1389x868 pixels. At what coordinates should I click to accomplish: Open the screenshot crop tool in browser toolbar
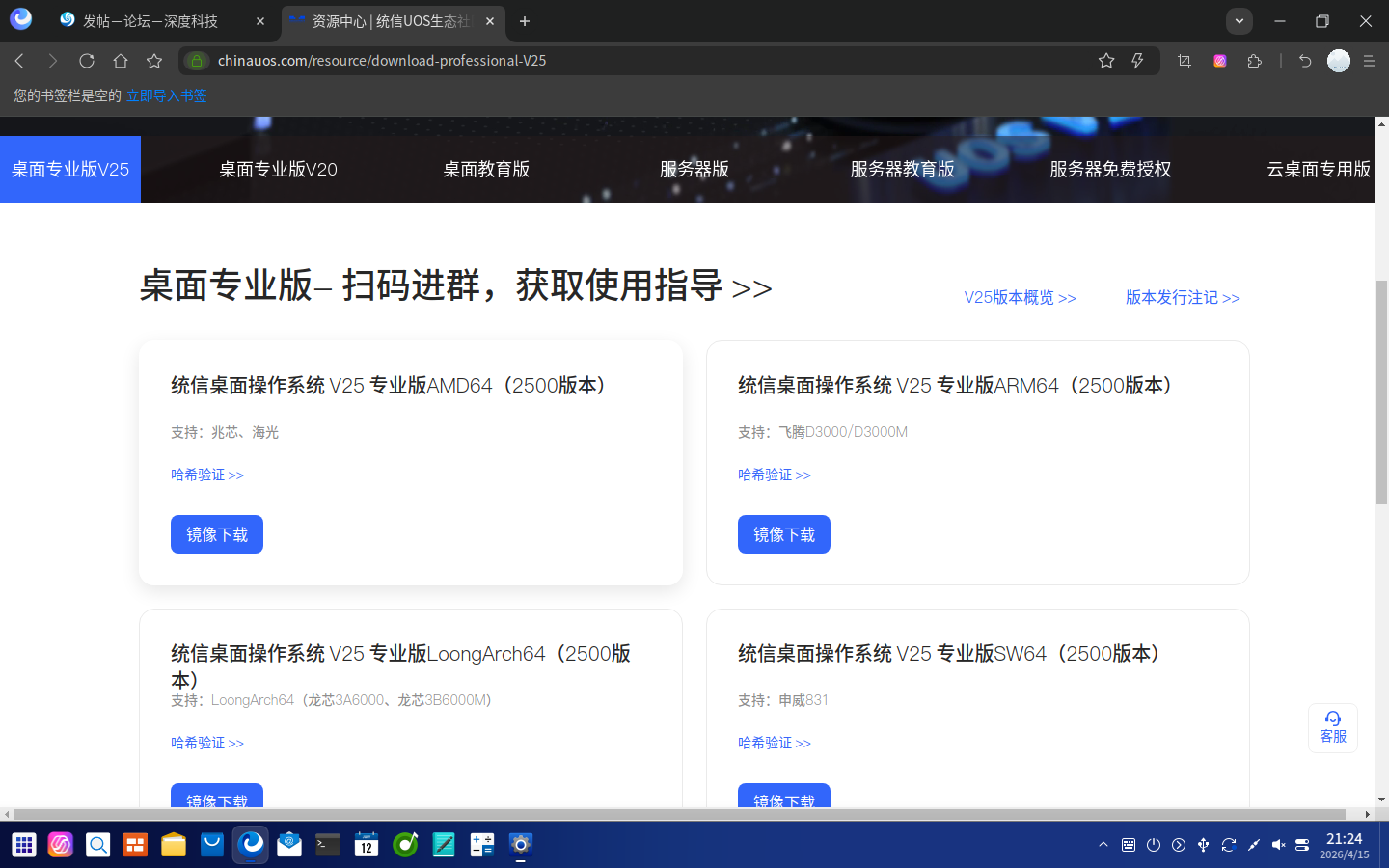[1185, 61]
